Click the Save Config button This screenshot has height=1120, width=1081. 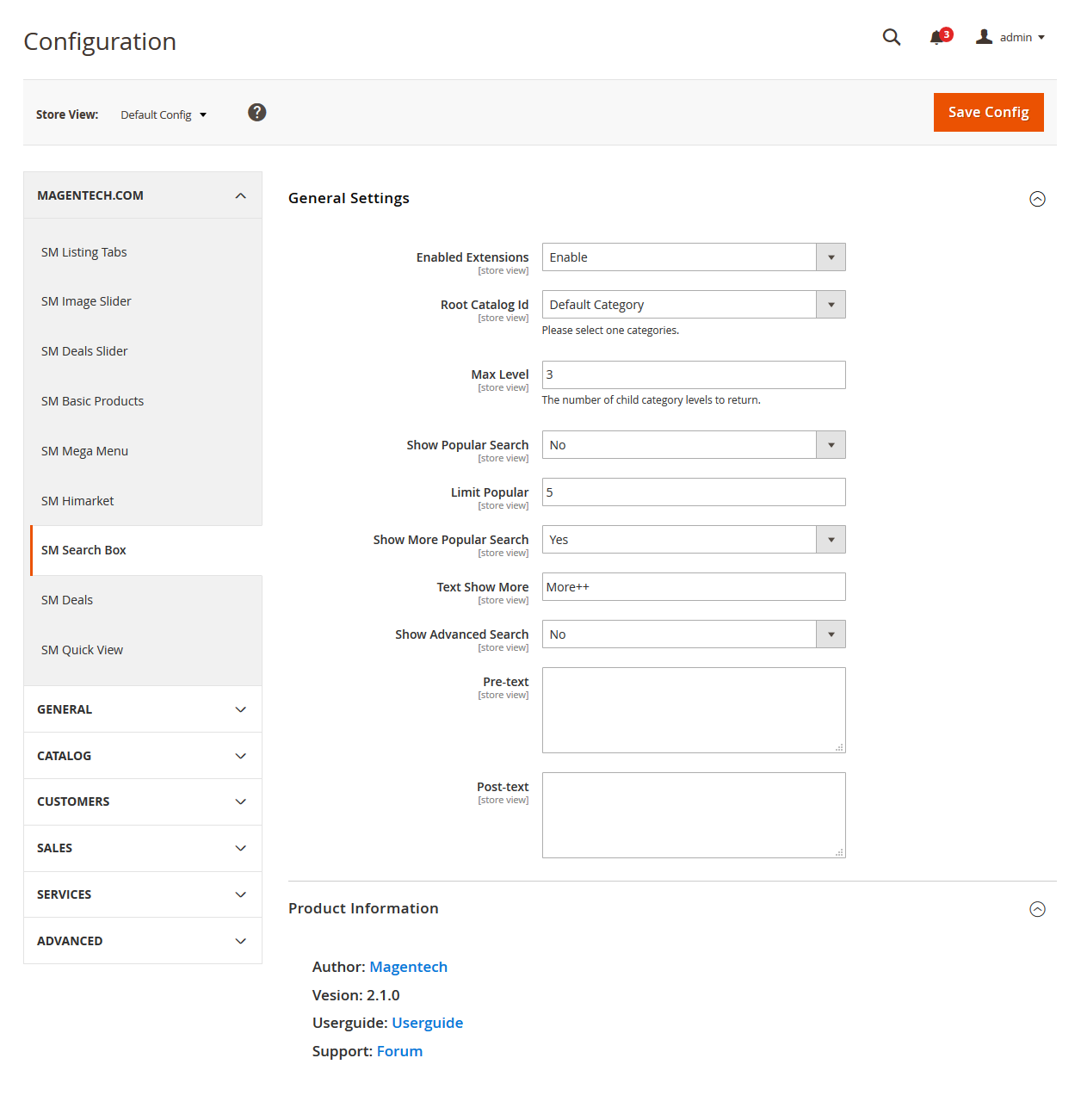click(988, 112)
